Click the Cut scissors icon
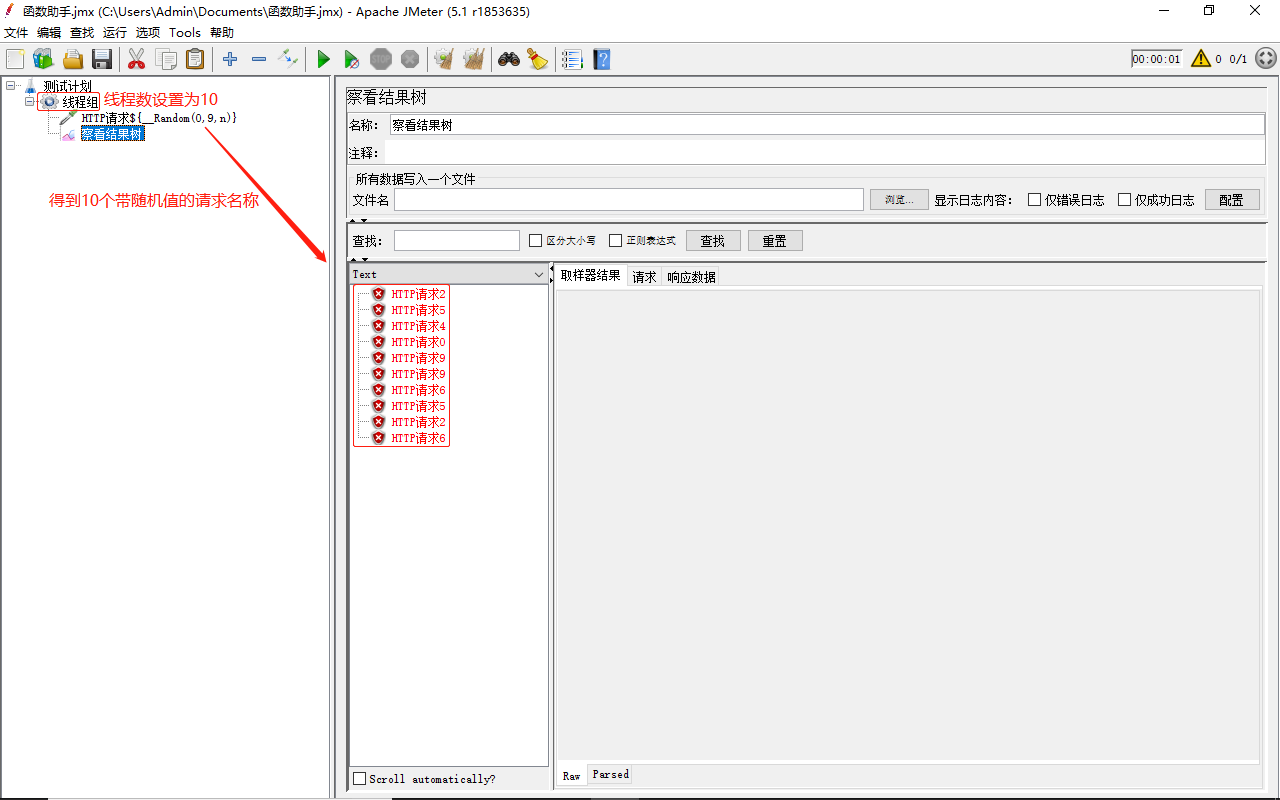Image resolution: width=1280 pixels, height=800 pixels. pos(137,59)
